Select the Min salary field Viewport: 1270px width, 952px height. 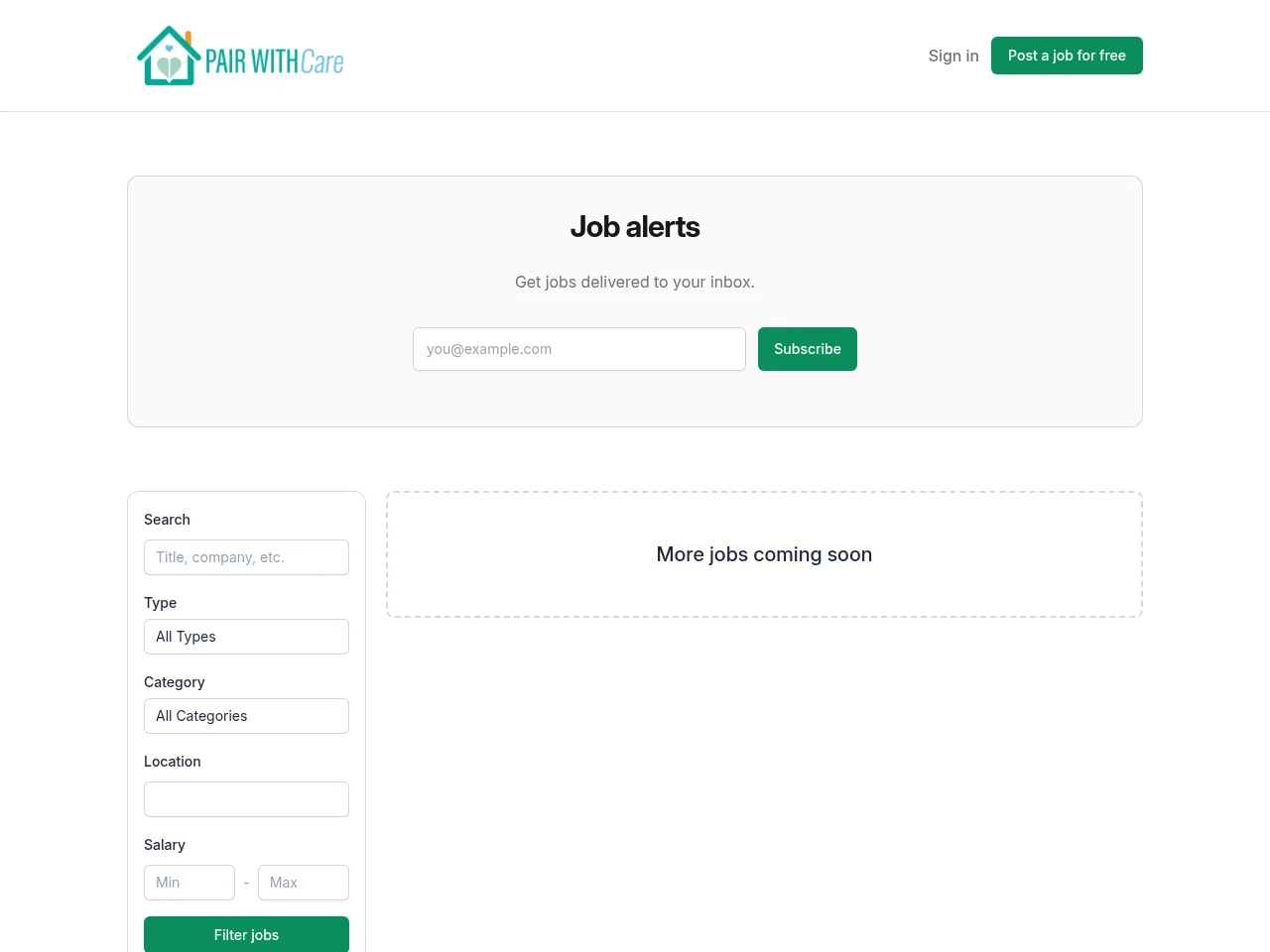pyautogui.click(x=190, y=883)
